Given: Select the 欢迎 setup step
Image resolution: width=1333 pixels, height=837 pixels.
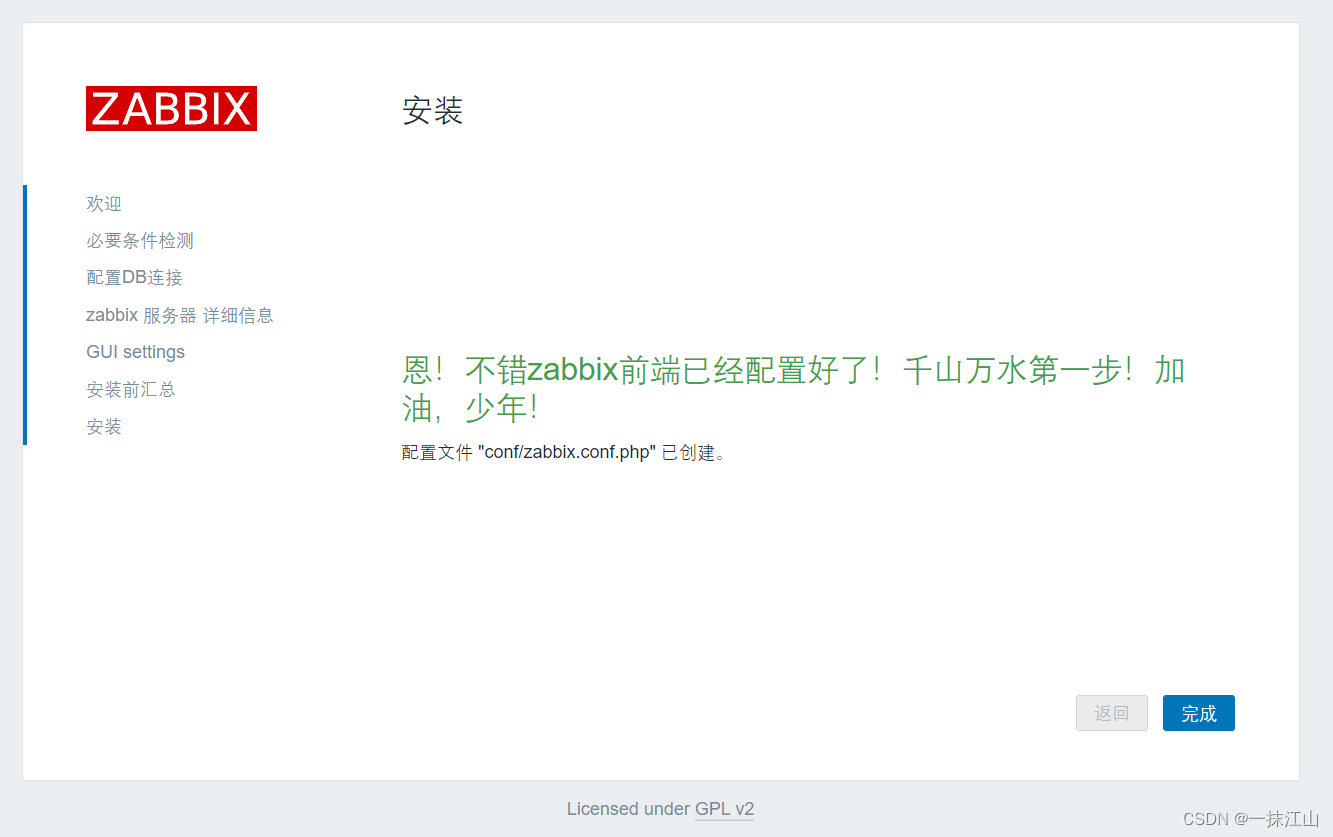Looking at the screenshot, I should 104,203.
